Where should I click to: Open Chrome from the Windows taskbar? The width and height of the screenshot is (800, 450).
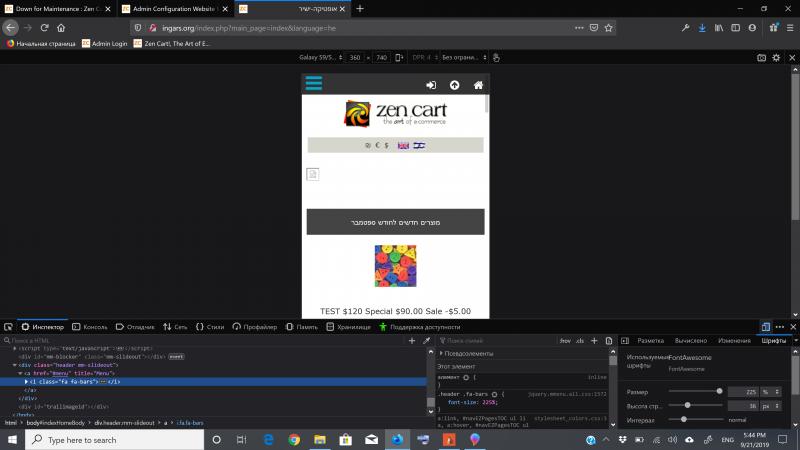click(294, 440)
